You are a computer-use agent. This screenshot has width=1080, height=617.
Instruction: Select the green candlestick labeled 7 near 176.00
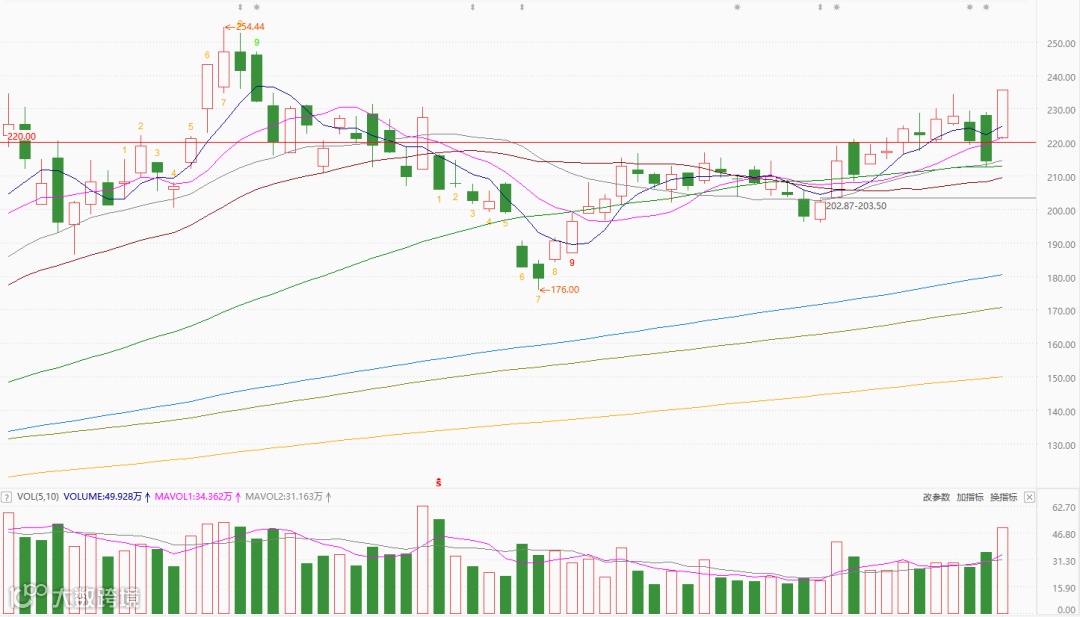538,271
